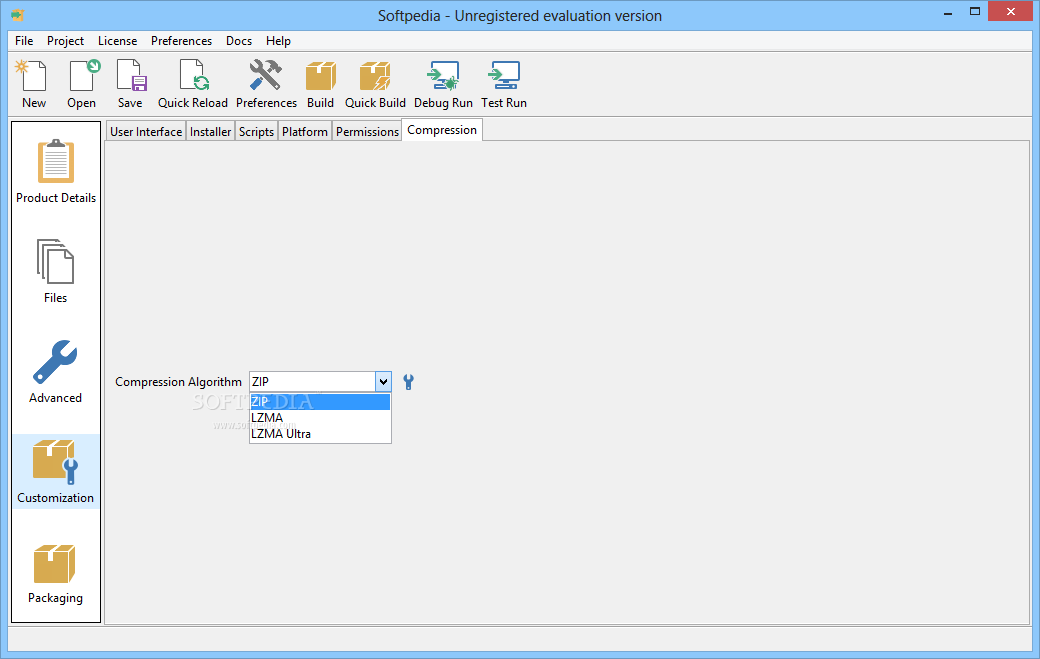Minimize the Softpedia window
Screen dimensions: 1040x659
948,12
